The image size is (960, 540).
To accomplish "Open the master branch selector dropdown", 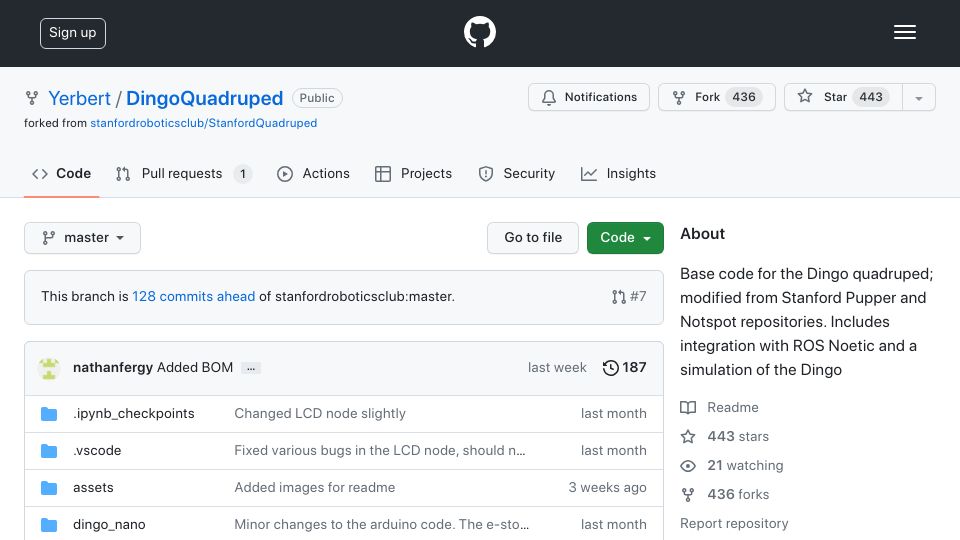I will 82,238.
